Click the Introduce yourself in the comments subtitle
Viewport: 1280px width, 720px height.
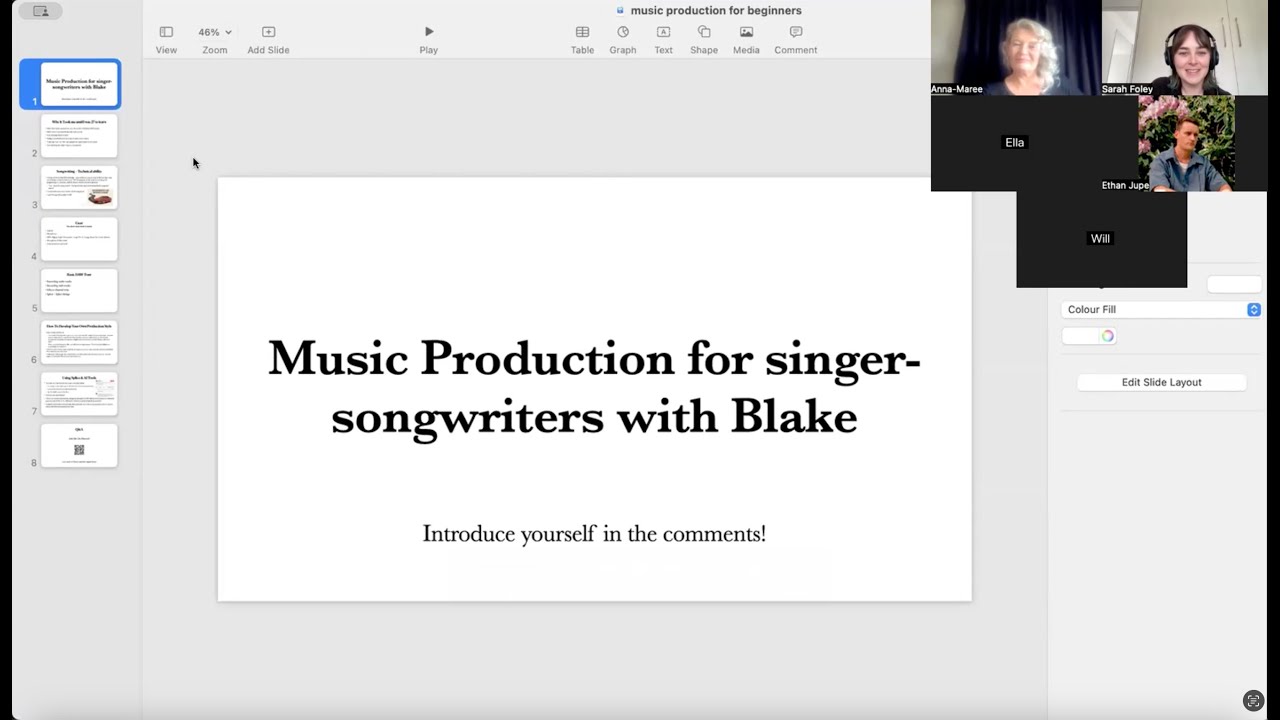[x=594, y=534]
